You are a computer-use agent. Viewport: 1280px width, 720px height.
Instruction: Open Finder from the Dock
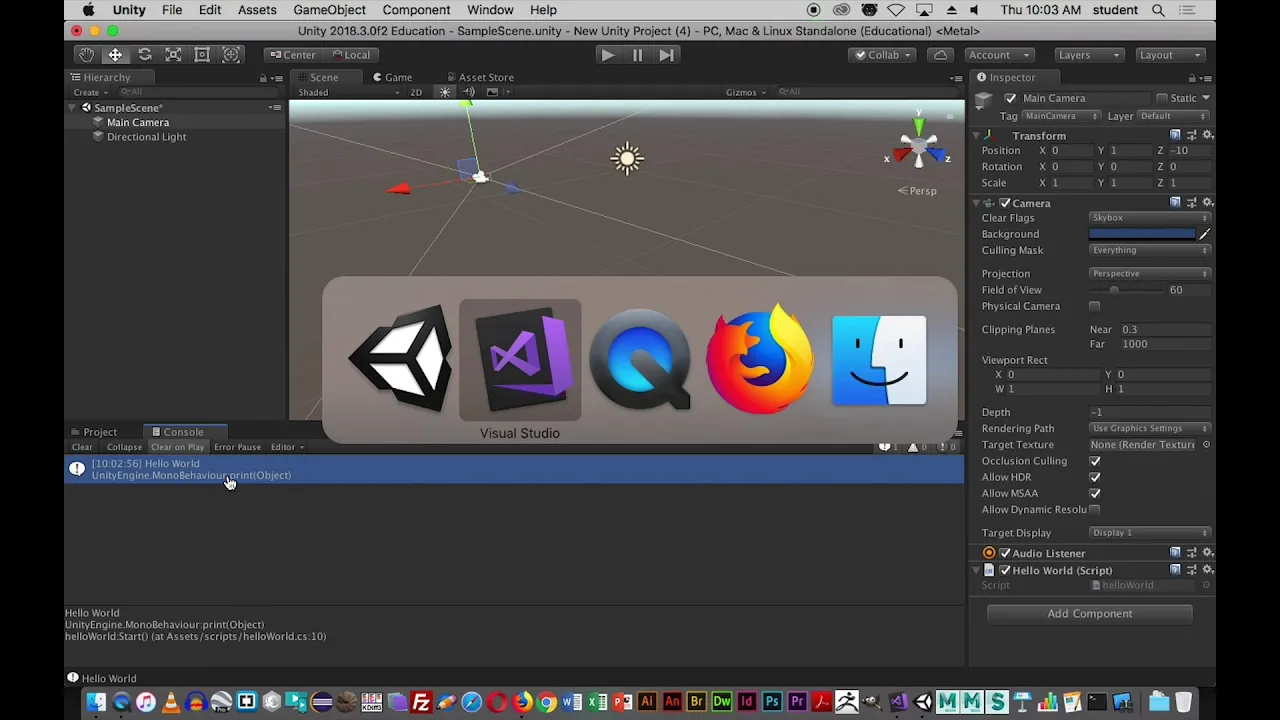96,702
